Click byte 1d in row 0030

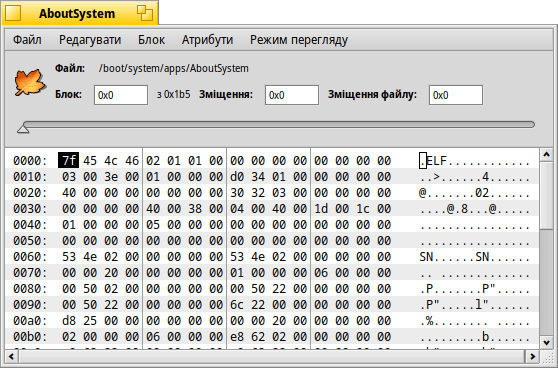point(321,209)
